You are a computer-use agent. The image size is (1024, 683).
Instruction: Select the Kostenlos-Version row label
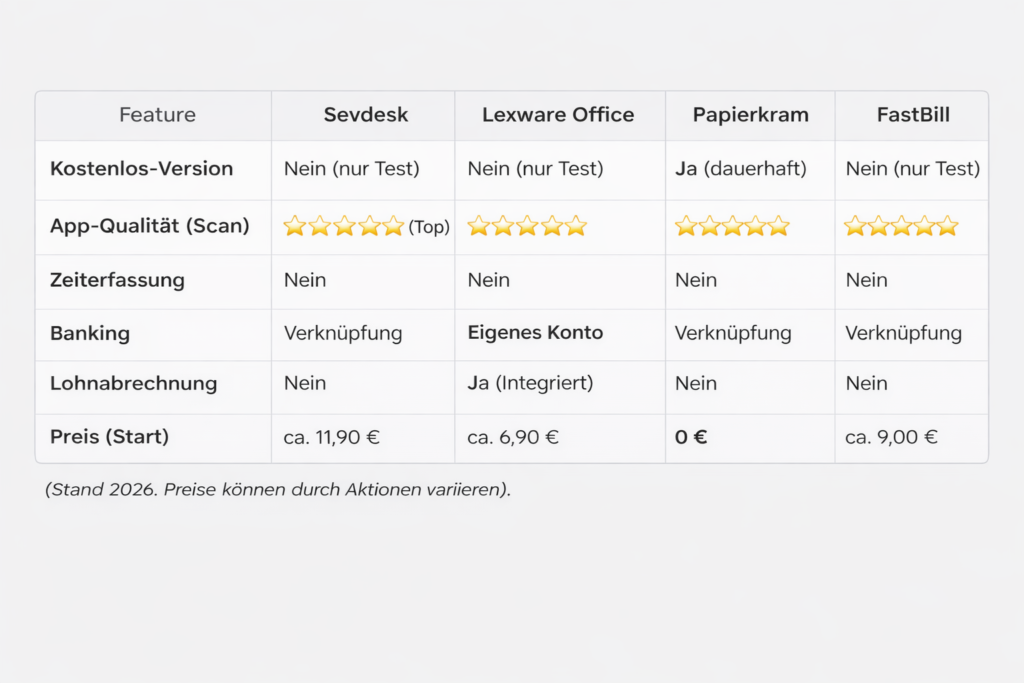141,169
